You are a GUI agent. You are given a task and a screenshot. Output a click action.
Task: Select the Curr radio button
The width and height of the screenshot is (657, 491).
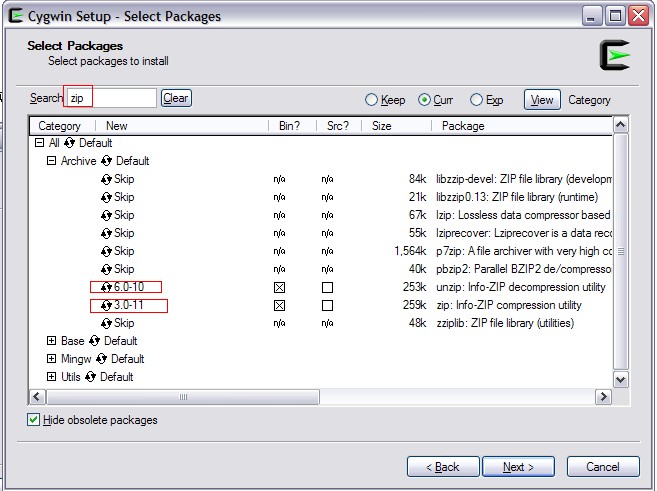424,100
